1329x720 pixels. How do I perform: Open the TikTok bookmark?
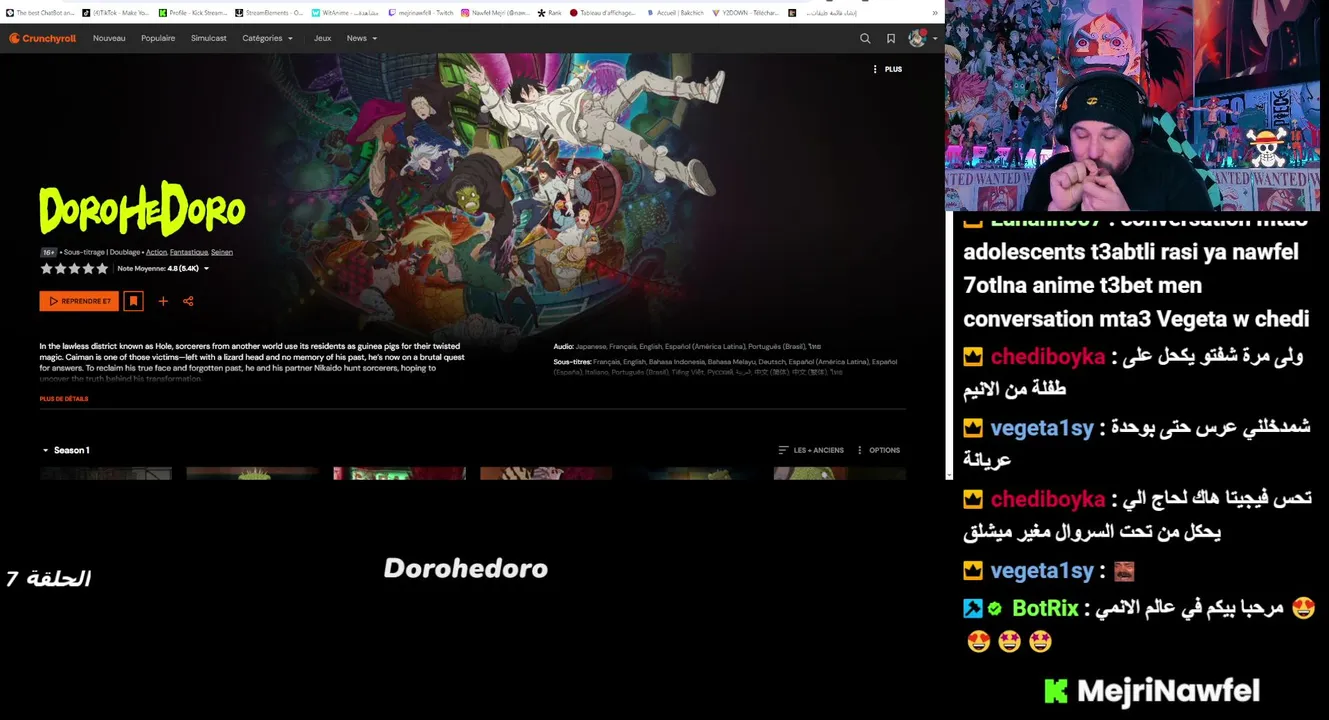click(115, 13)
